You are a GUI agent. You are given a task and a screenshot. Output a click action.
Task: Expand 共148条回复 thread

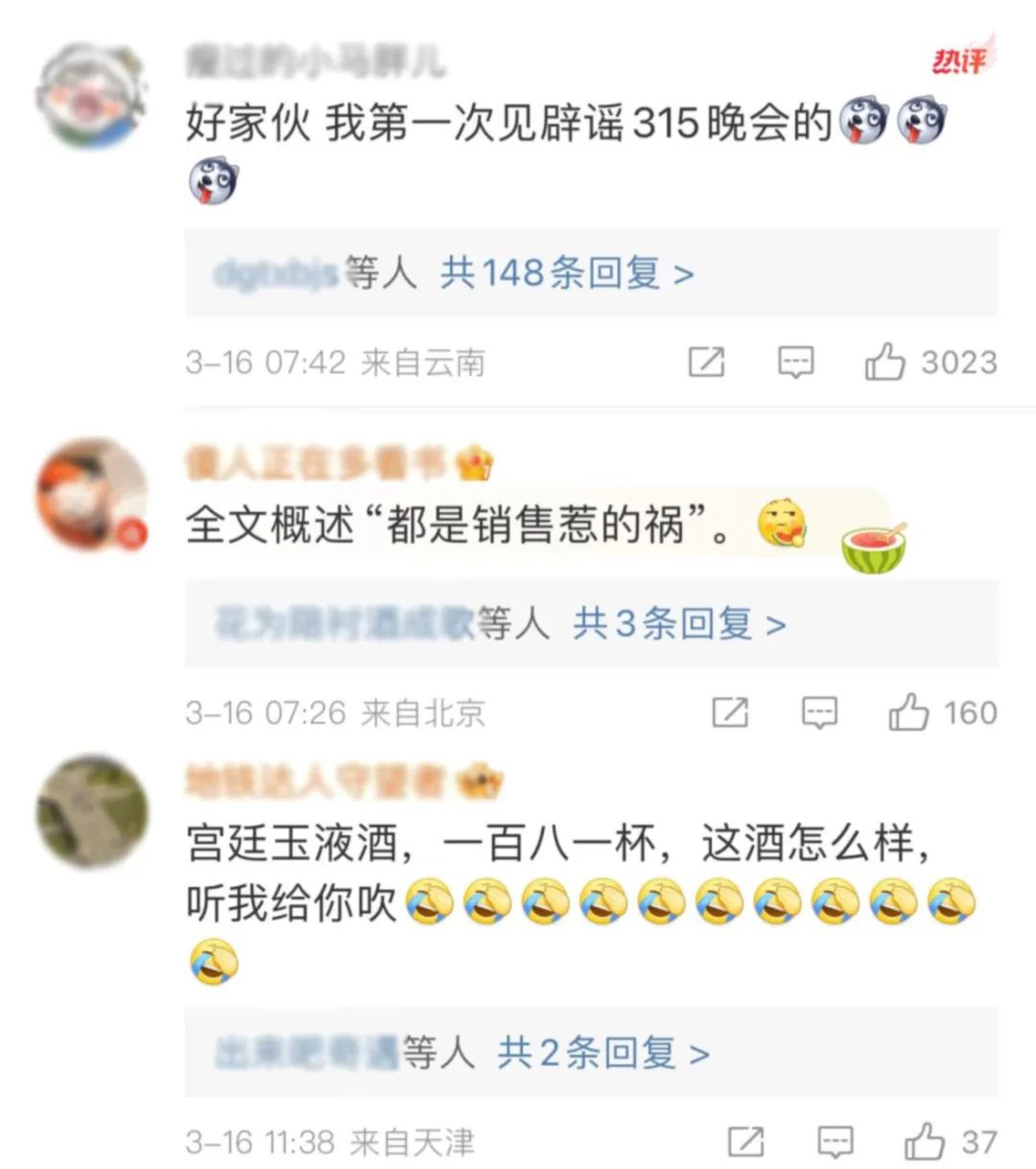pyautogui.click(x=567, y=273)
